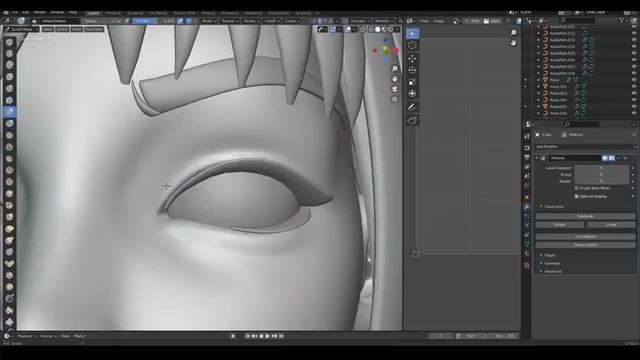Viewport: 640px width, 360px height.
Task: Open the Mask menu in viewport header
Action: click(77, 29)
